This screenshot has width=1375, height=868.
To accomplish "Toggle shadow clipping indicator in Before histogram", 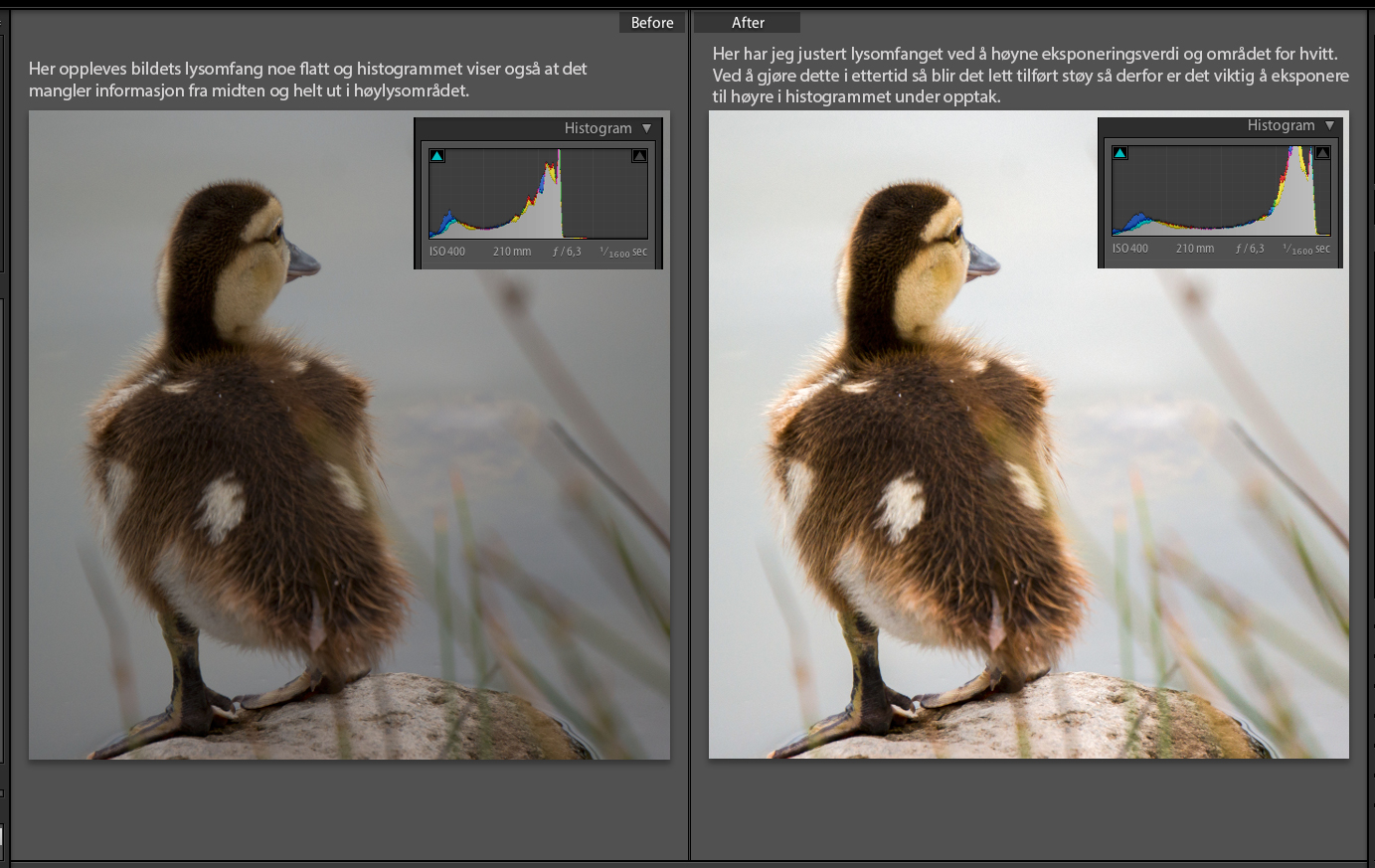I will [436, 156].
